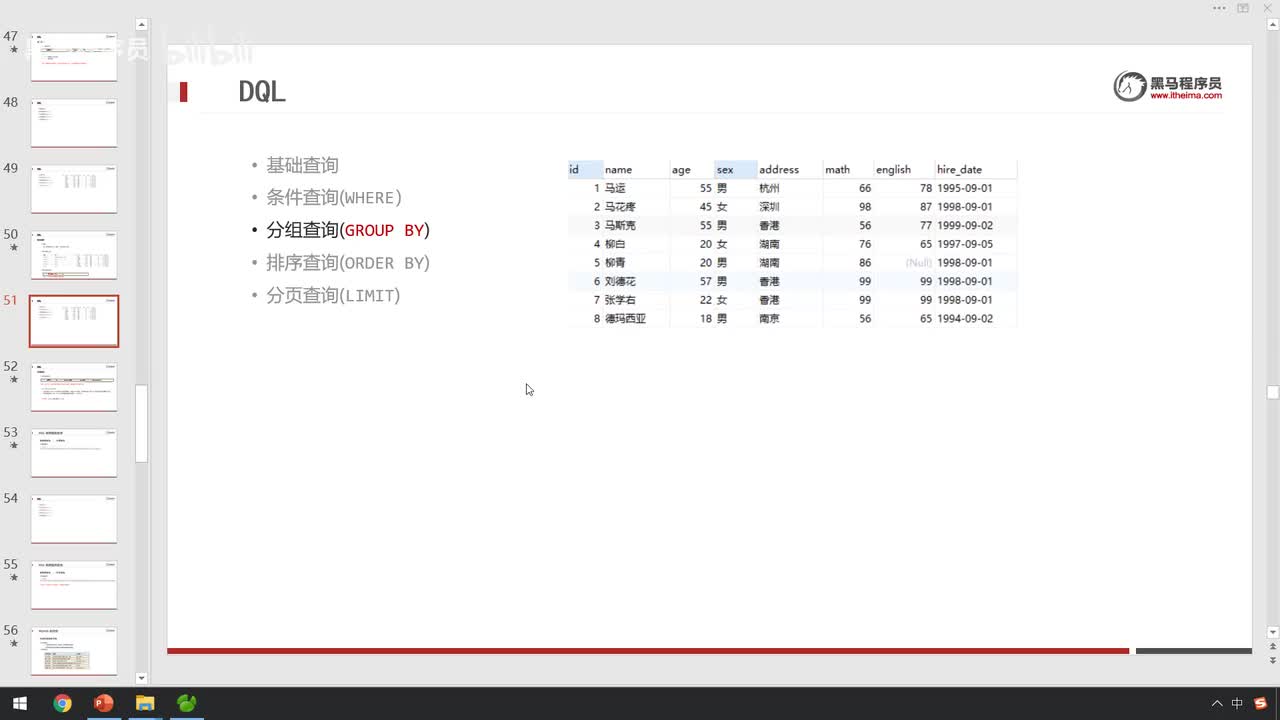The height and width of the screenshot is (720, 1280).
Task: Select slide 56 thumbnail
Action: pyautogui.click(x=74, y=651)
